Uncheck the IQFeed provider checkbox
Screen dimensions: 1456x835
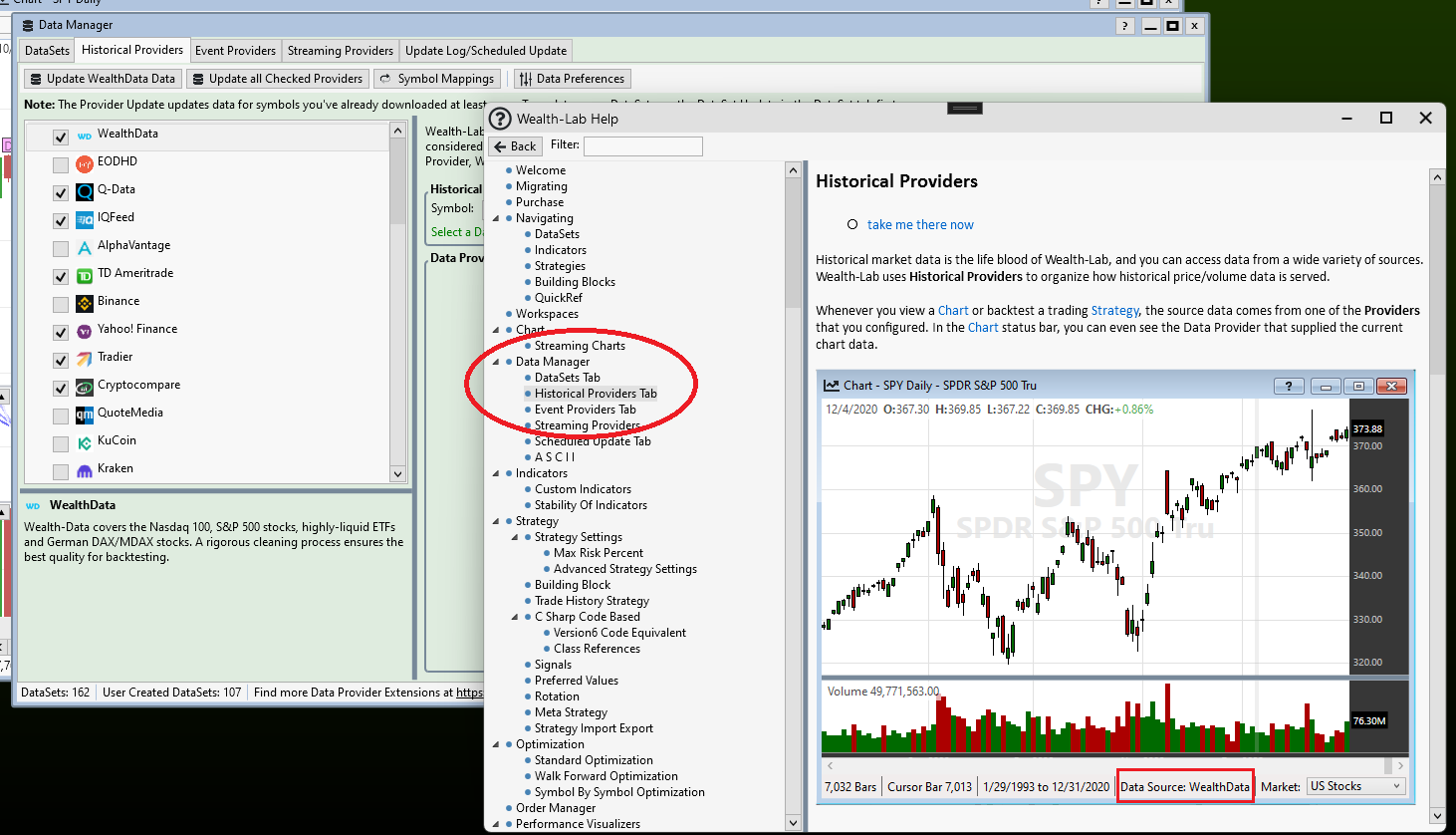(x=61, y=220)
